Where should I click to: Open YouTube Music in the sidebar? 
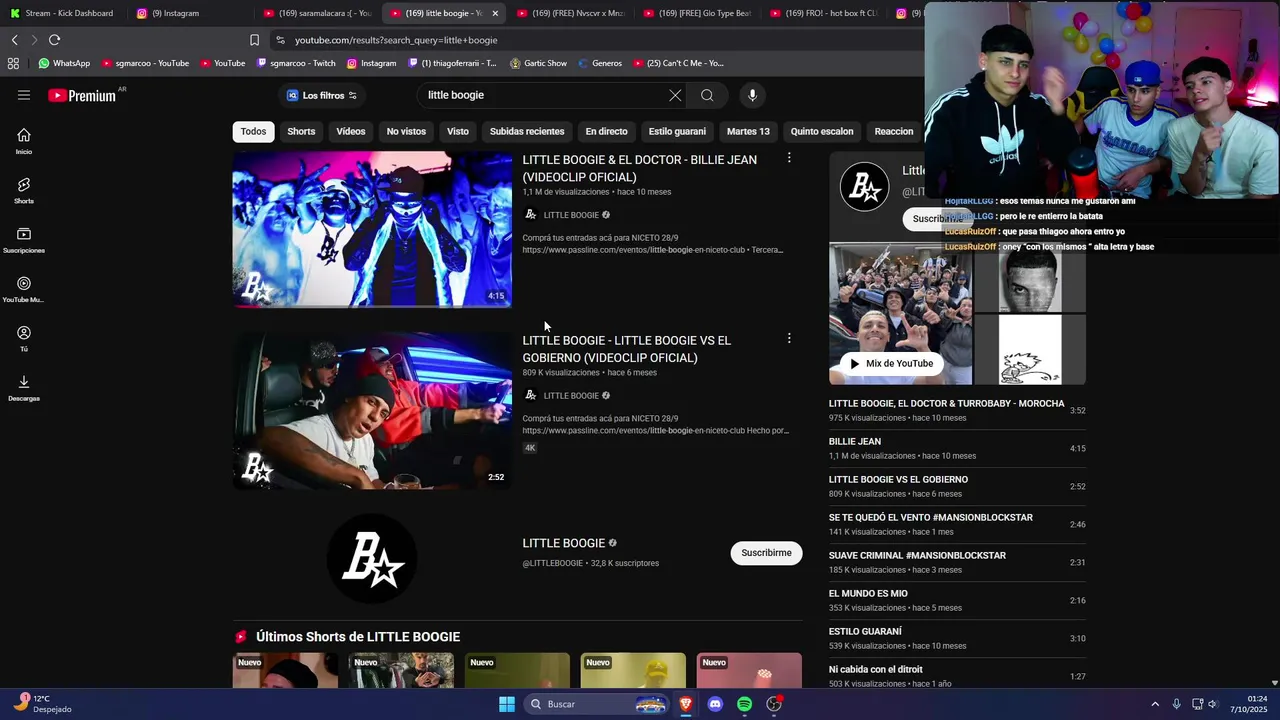(24, 289)
